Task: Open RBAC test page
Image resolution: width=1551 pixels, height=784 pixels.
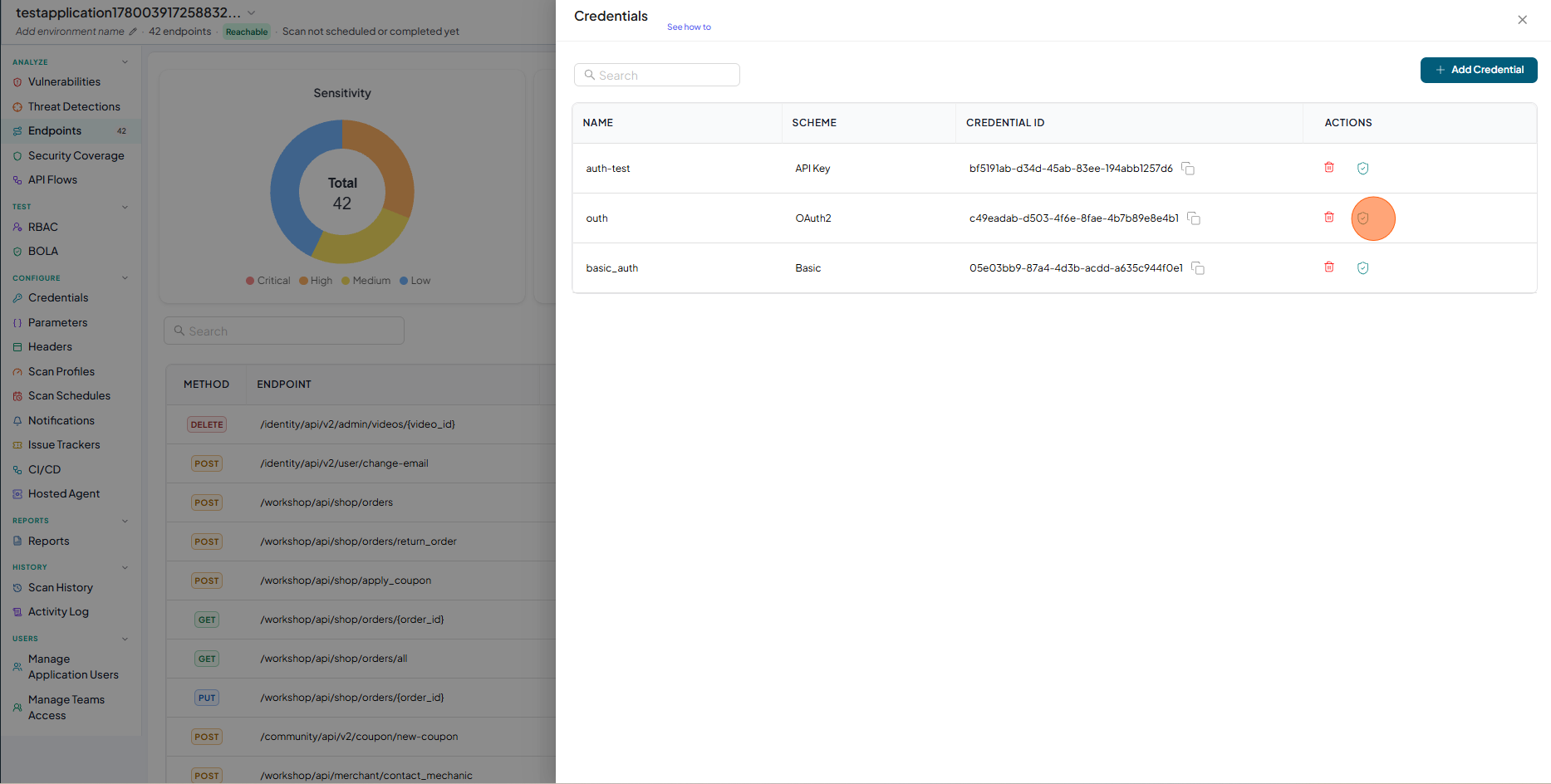Action: (x=43, y=227)
